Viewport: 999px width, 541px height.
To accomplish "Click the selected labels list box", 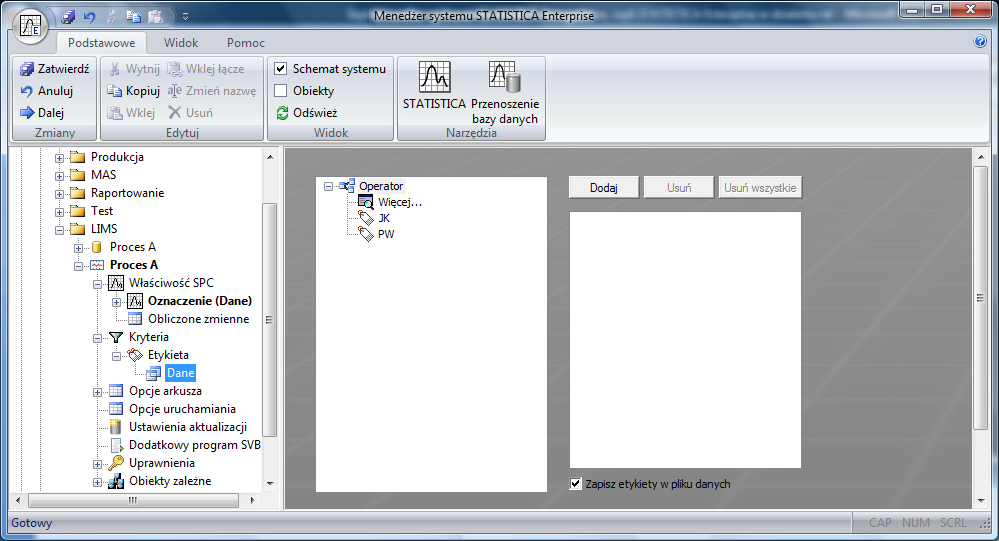I will coord(685,340).
